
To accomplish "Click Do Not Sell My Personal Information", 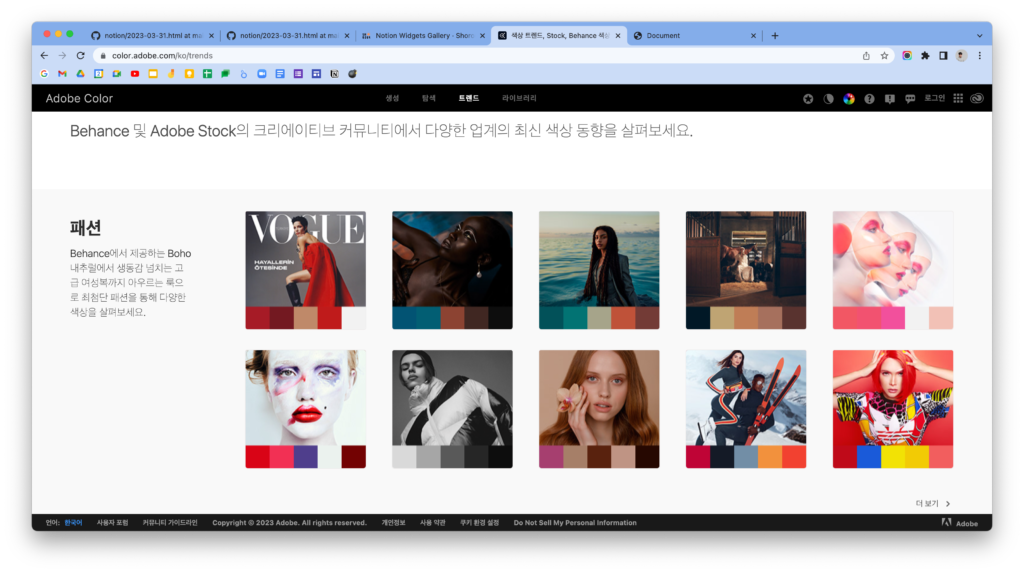I will click(575, 523).
